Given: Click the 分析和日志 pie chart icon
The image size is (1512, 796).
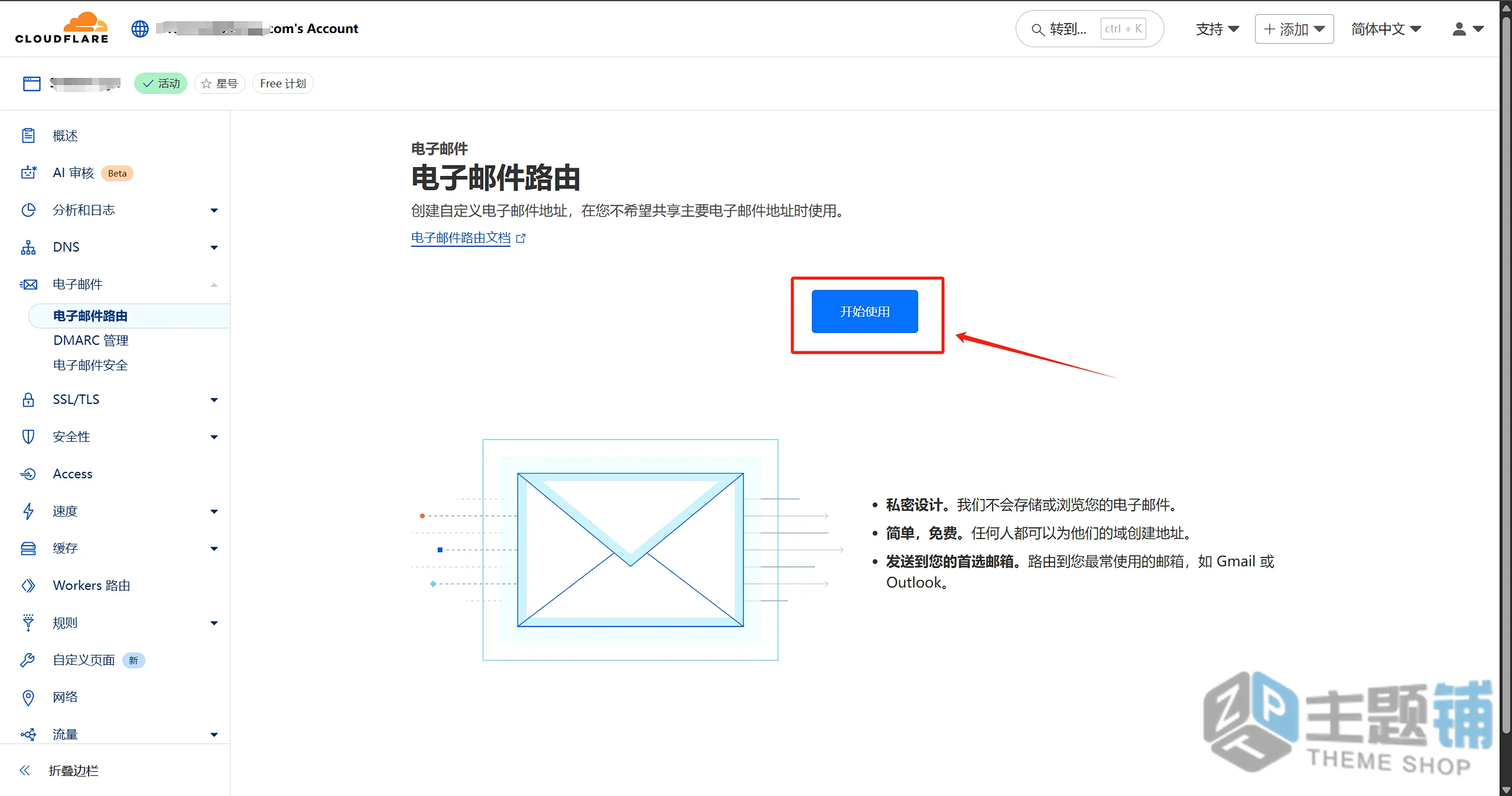Looking at the screenshot, I should (x=28, y=210).
